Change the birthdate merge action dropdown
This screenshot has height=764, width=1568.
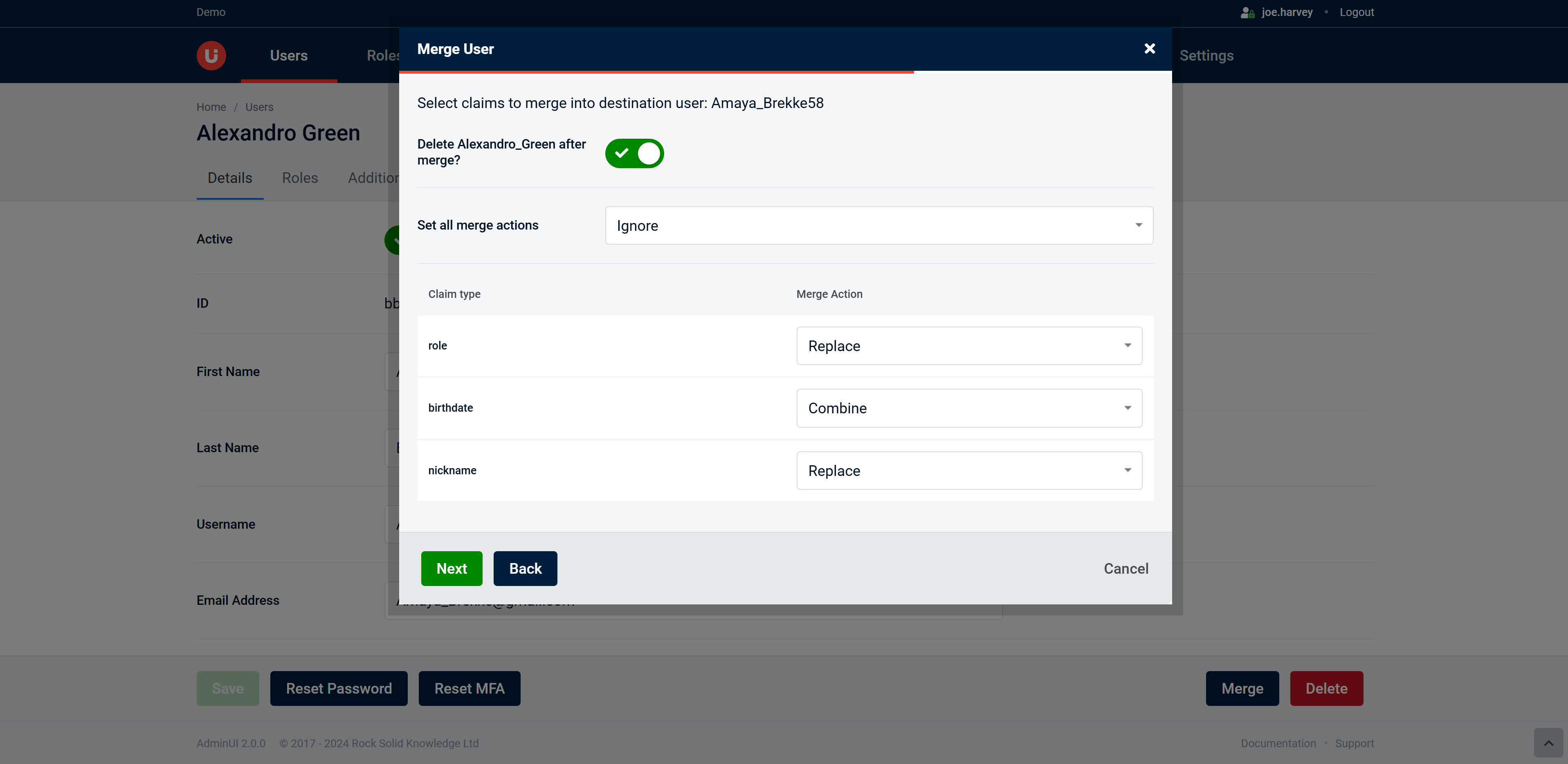[968, 408]
